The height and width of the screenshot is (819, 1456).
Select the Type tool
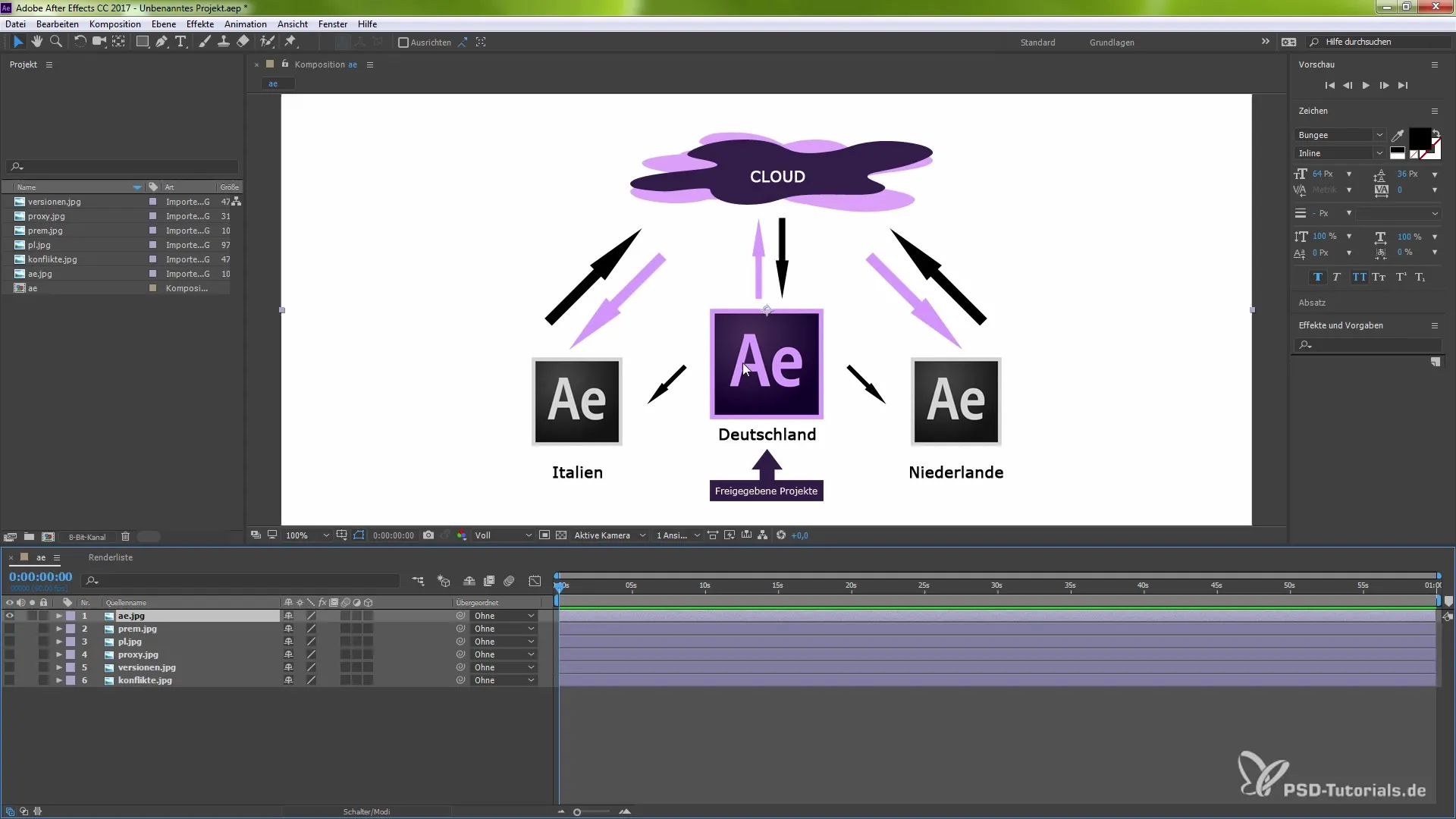180,42
